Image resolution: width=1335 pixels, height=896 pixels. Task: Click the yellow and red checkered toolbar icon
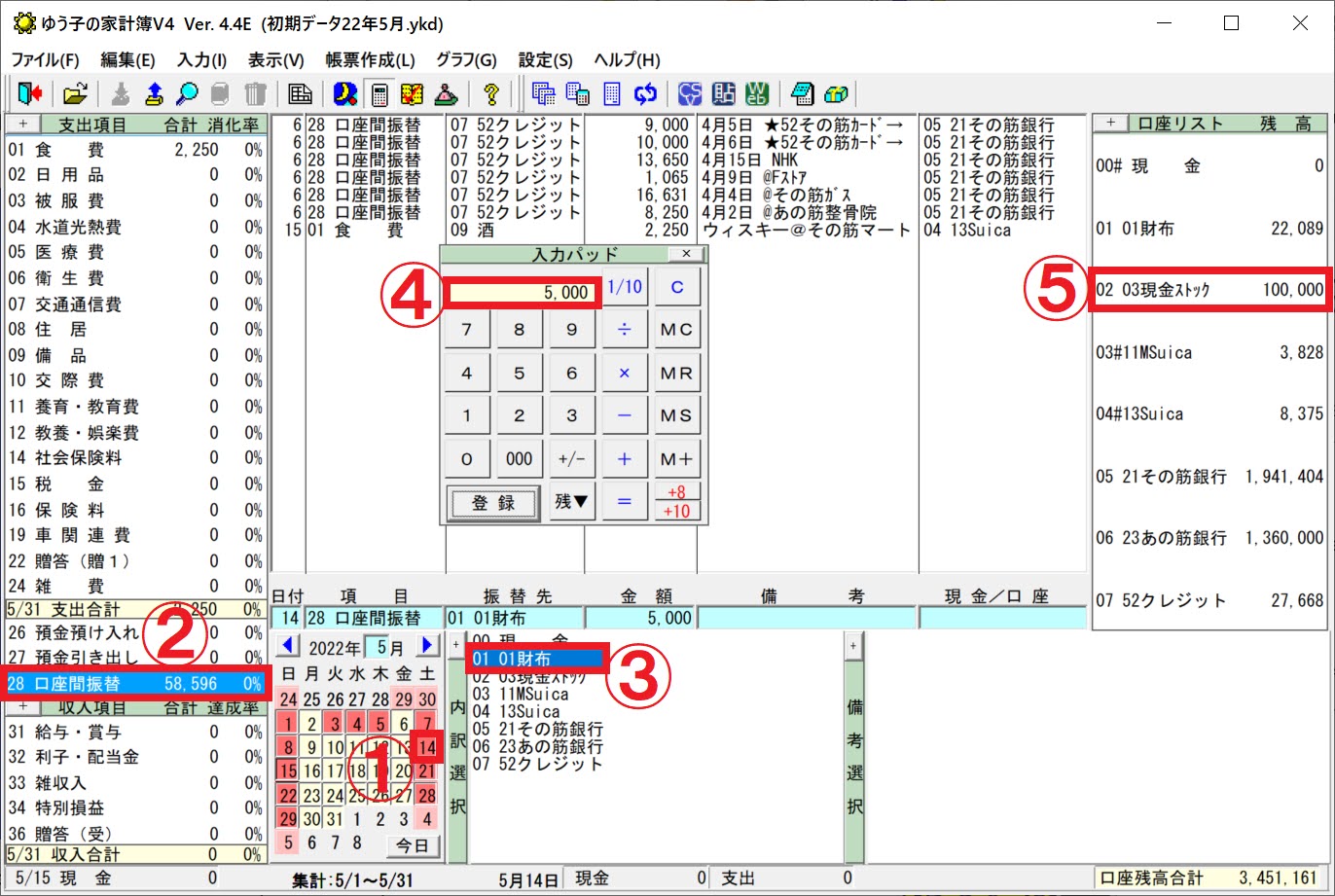click(412, 94)
